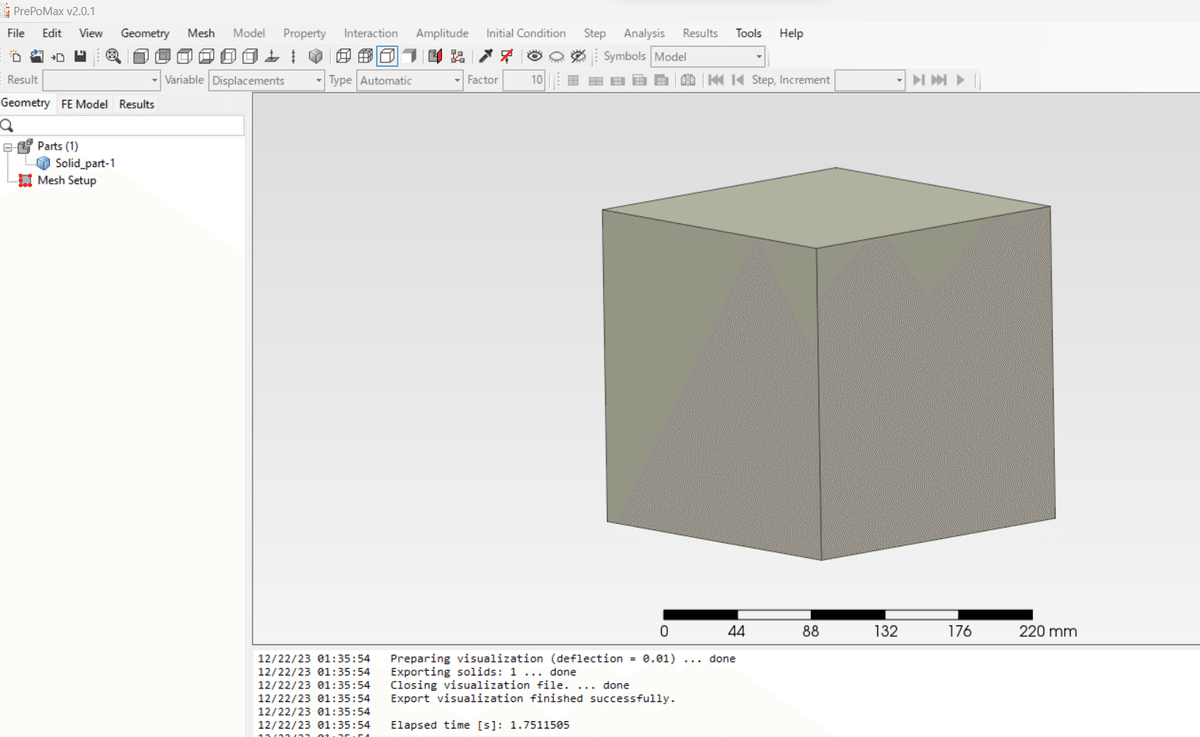
Task: Open the Symbols dropdown showing Model
Action: pyautogui.click(x=708, y=57)
